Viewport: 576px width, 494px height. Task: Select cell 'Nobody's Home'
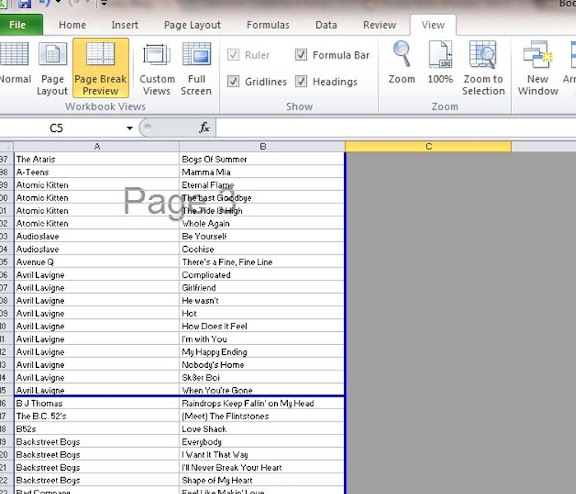tap(262, 365)
